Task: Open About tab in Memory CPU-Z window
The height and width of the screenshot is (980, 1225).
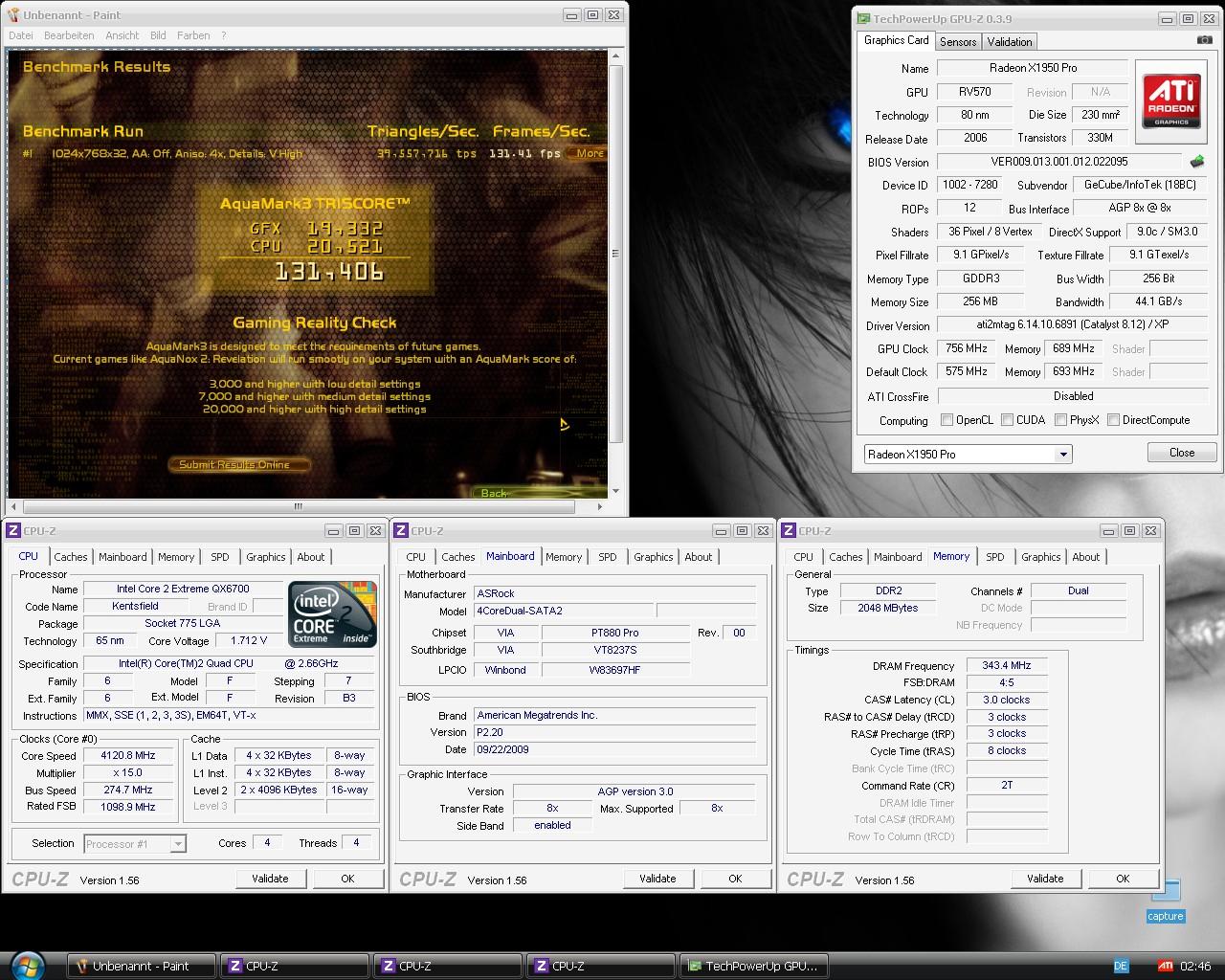Action: [x=1086, y=557]
